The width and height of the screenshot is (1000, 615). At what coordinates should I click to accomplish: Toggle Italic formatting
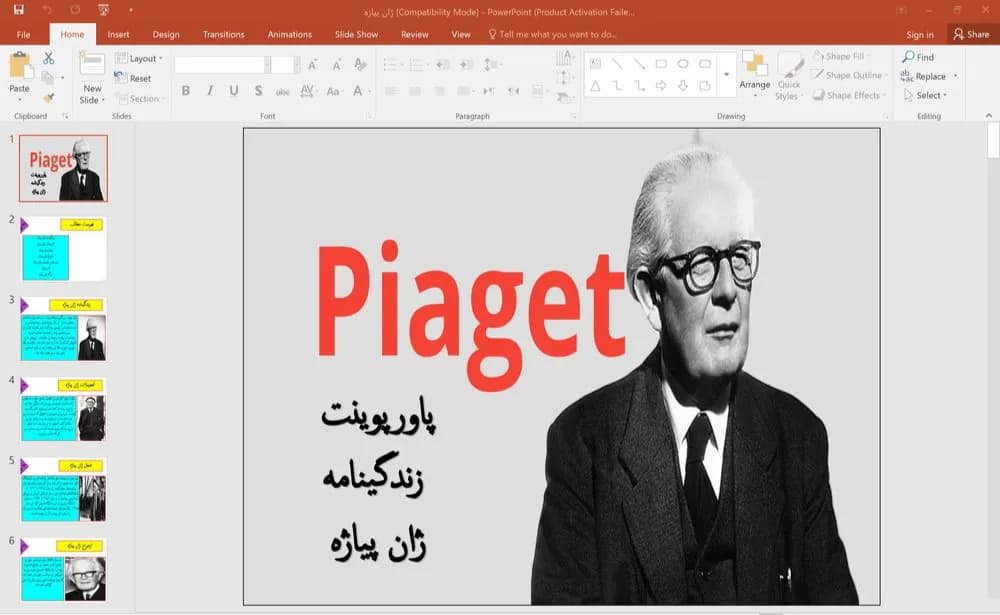pos(210,91)
